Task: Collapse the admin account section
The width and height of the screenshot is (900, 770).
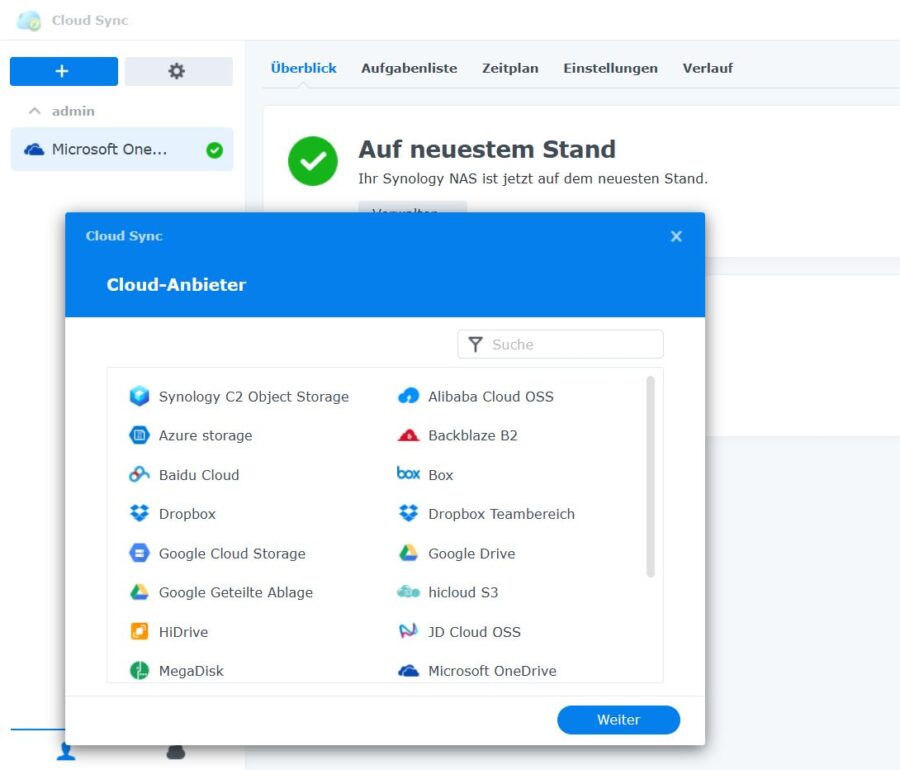Action: point(35,110)
